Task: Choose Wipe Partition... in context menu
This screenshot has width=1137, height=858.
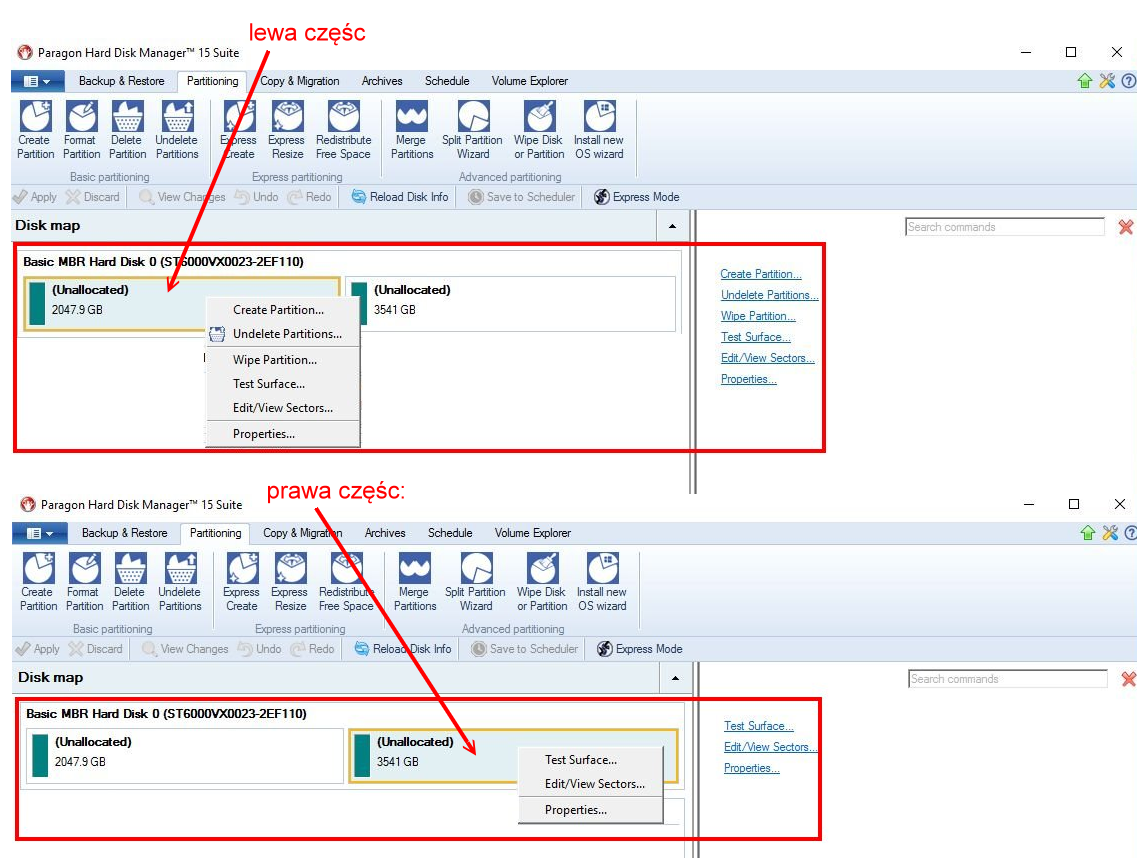Action: (x=283, y=360)
